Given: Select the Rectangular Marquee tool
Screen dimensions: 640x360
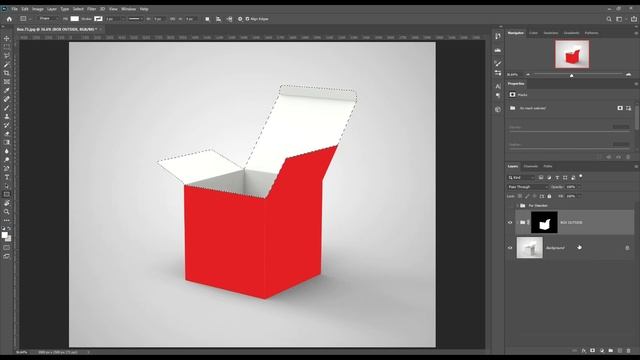Looking at the screenshot, I should click(x=7, y=47).
